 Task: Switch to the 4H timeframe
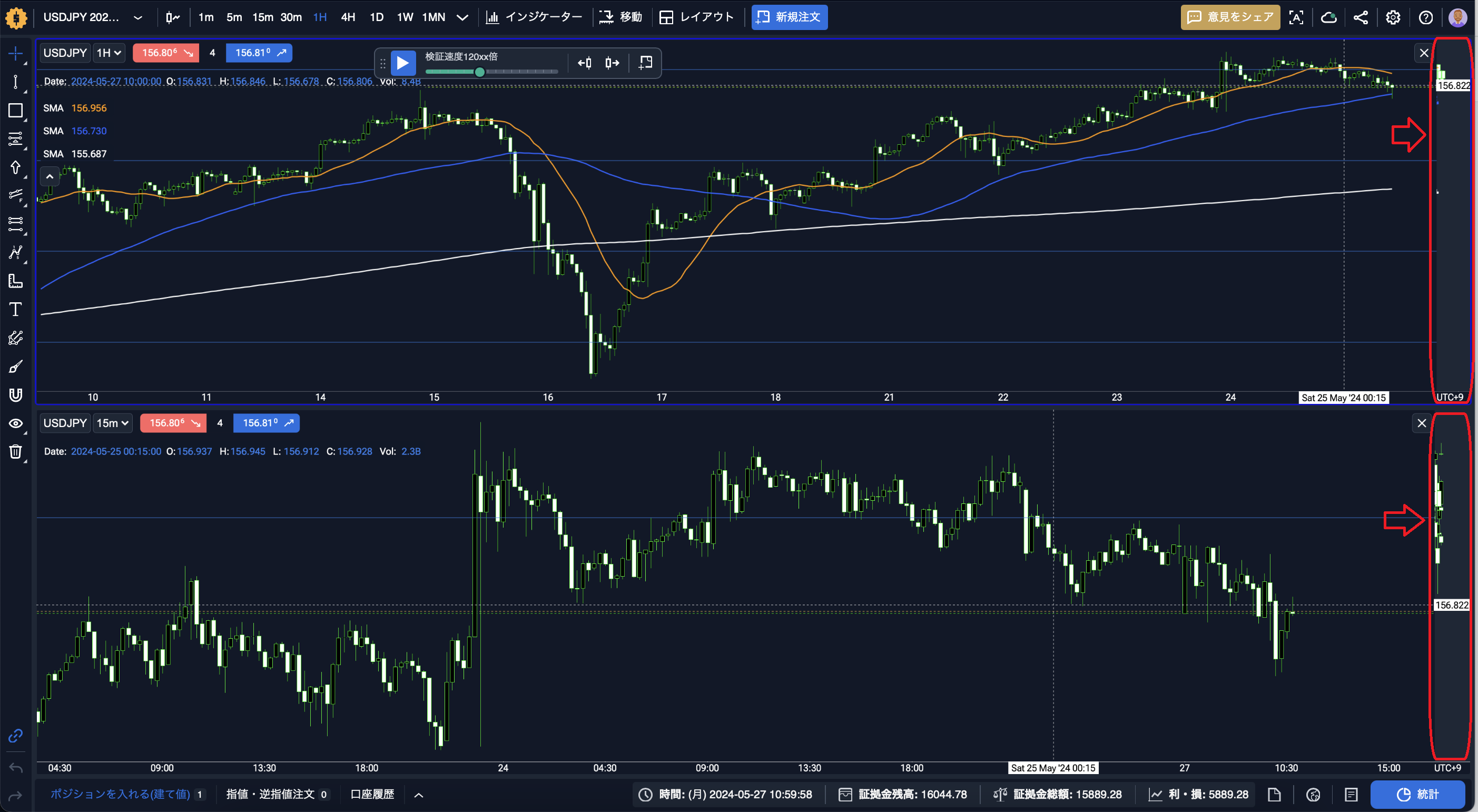pyautogui.click(x=348, y=17)
